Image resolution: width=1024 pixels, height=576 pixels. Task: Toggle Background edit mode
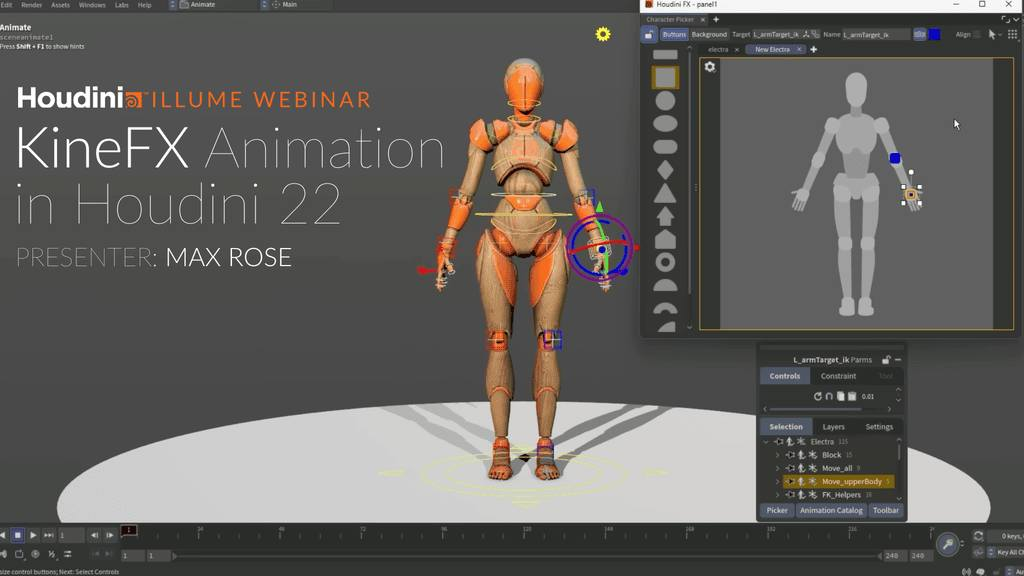coord(709,35)
